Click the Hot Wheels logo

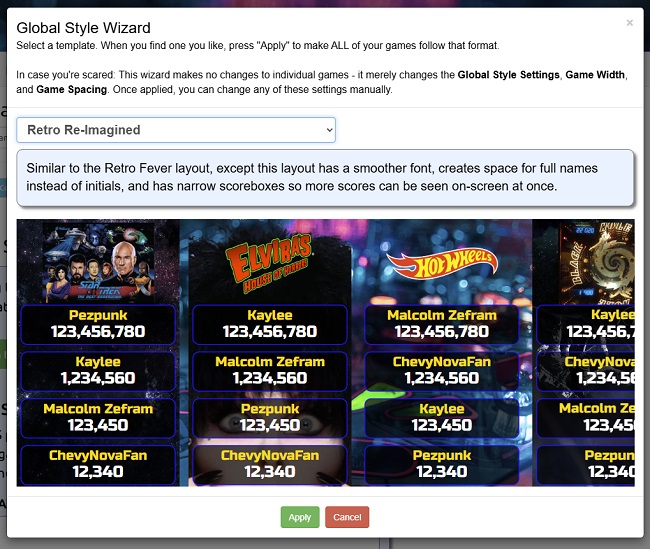[x=441, y=264]
